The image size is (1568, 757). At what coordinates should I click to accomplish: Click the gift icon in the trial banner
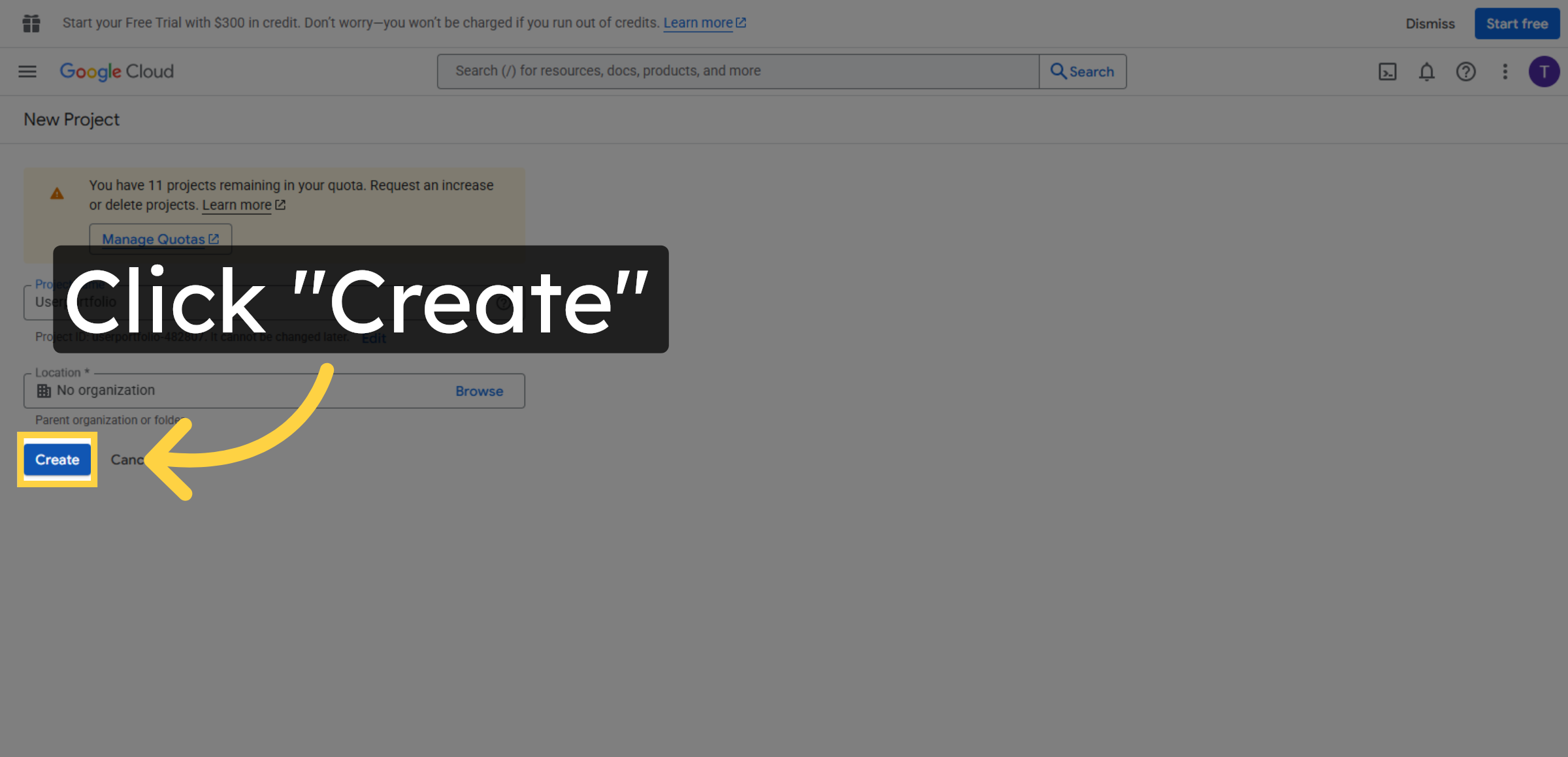tap(31, 23)
